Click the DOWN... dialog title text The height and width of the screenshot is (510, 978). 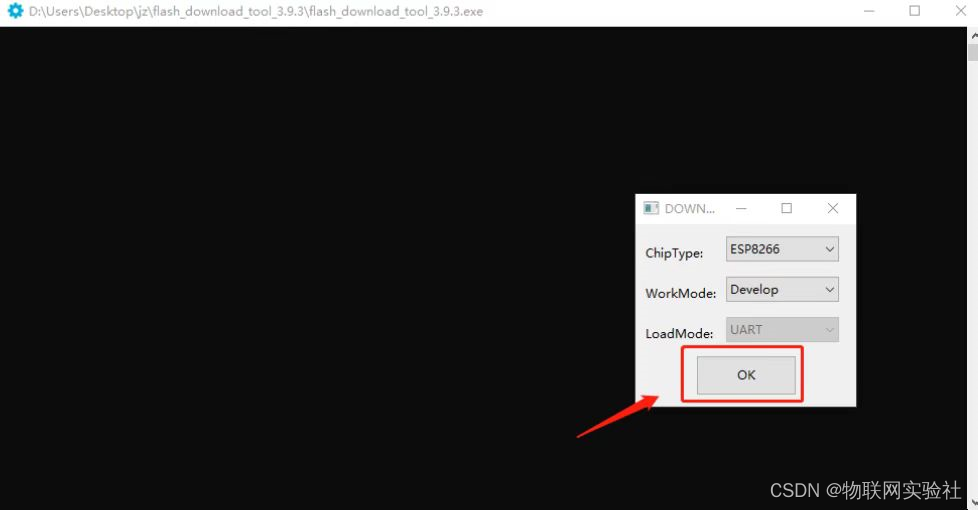point(690,209)
